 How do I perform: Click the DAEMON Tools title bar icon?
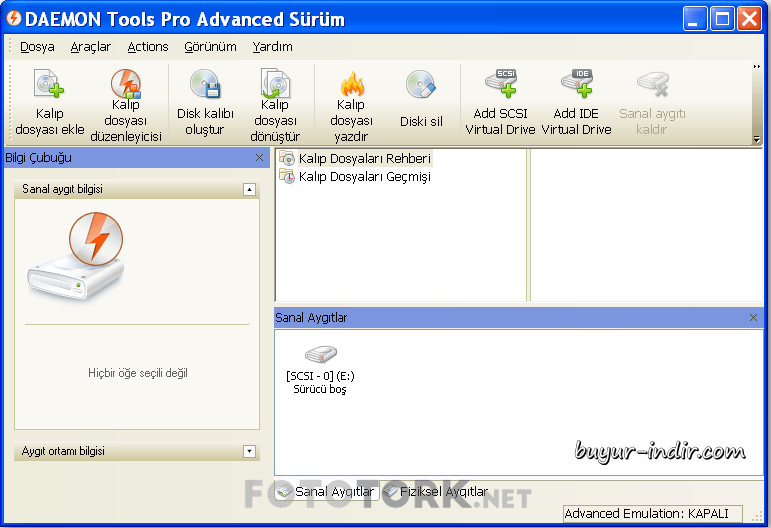pyautogui.click(x=14, y=19)
